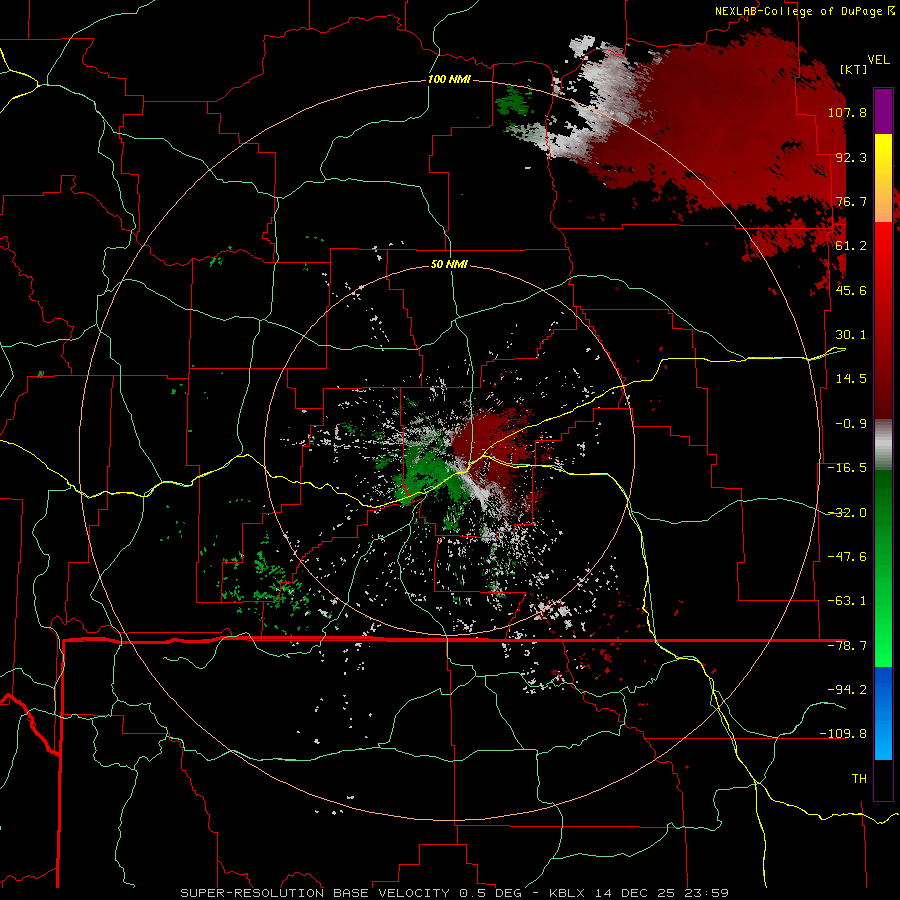Click the -16.5 legend value
The image size is (900, 900).
click(x=847, y=468)
